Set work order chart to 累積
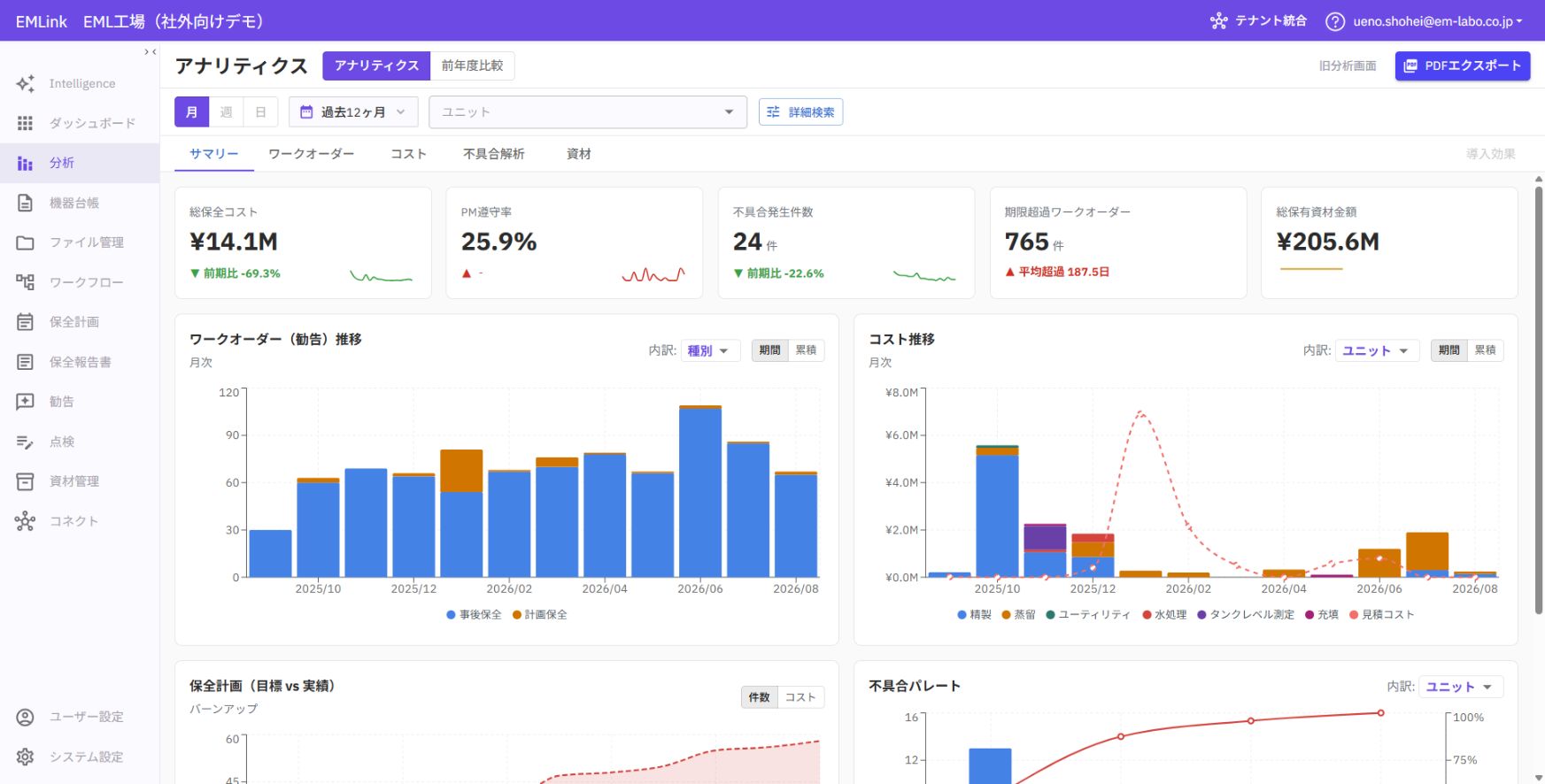The image size is (1545, 784). 806,350
